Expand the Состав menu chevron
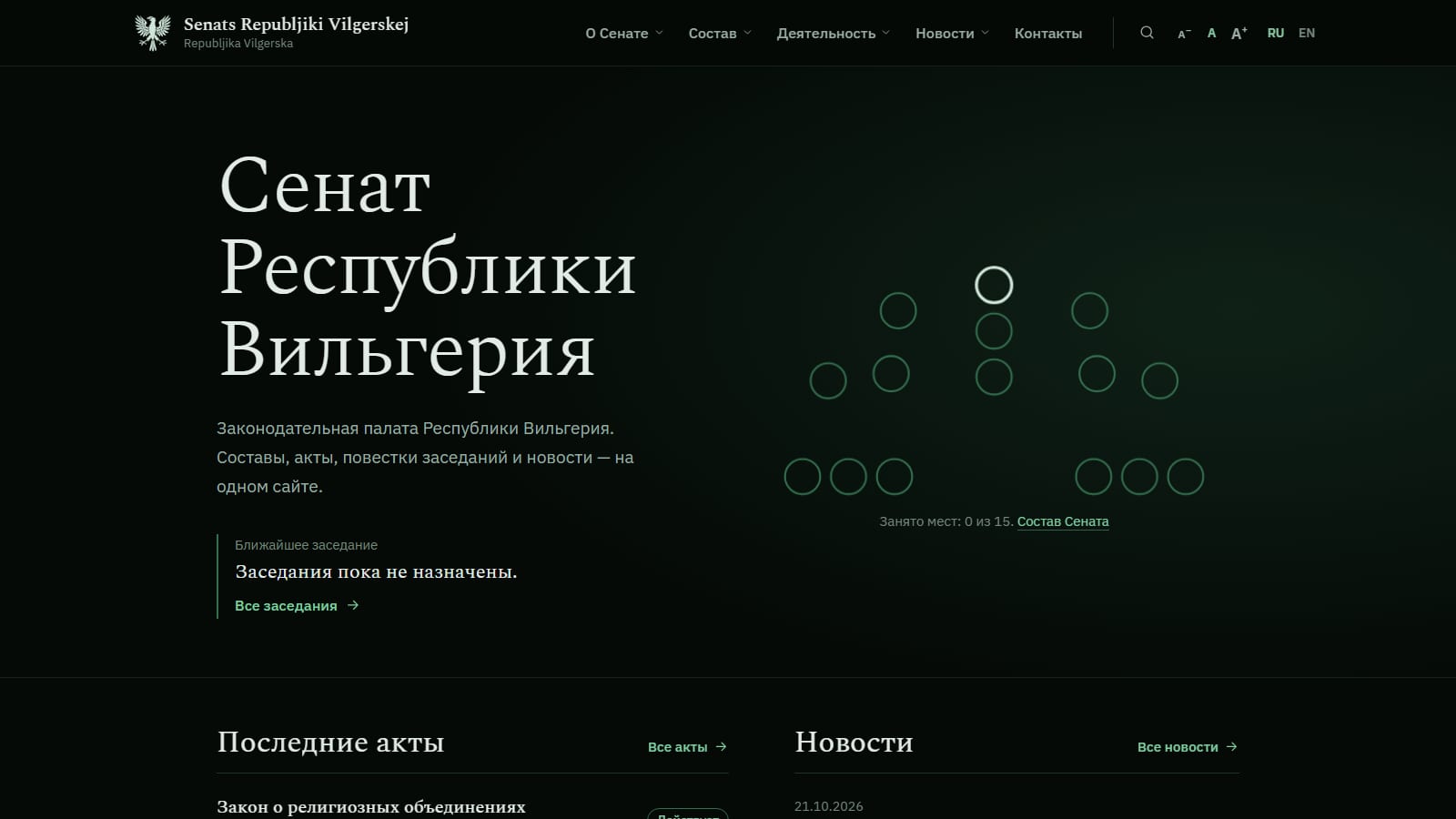The width and height of the screenshot is (1456, 819). point(747,33)
